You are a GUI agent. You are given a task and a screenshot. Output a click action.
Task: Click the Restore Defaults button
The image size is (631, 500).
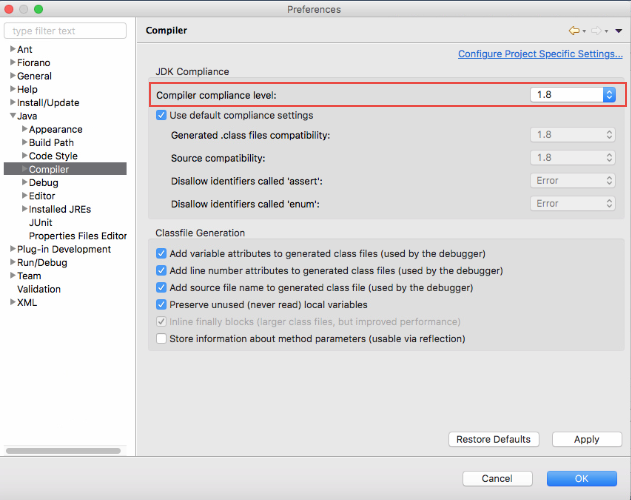tap(493, 439)
